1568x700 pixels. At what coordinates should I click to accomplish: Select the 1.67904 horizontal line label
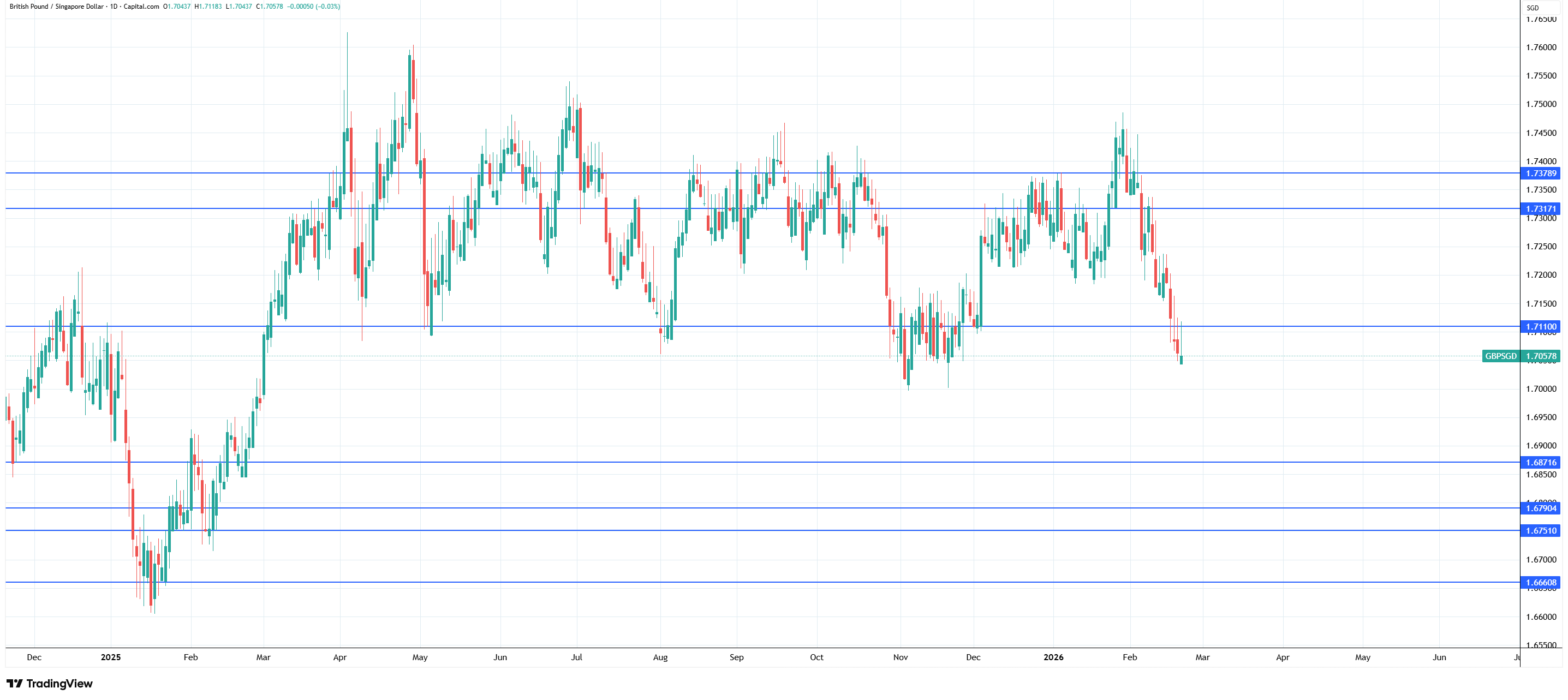pyautogui.click(x=1540, y=508)
